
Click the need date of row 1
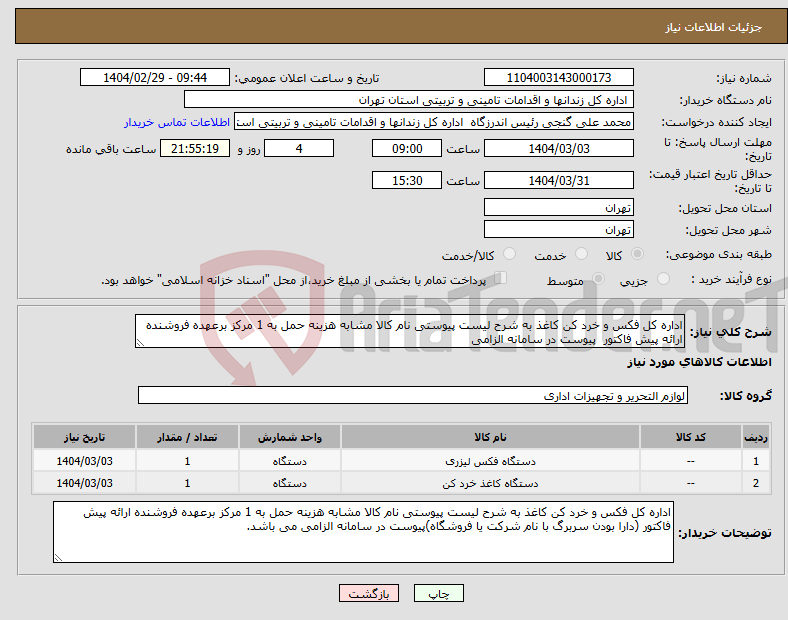84,461
